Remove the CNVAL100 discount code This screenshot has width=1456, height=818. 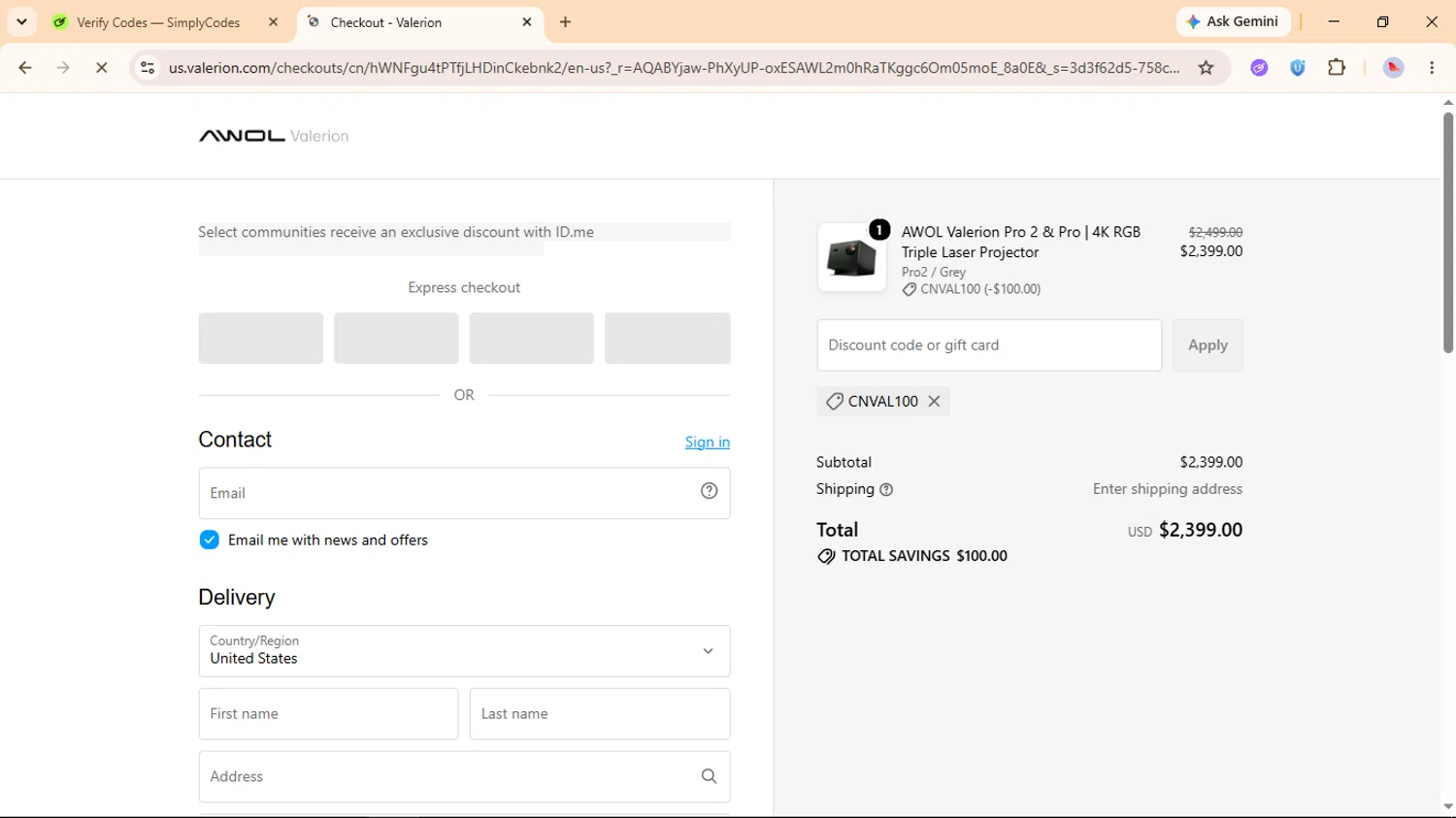pos(934,402)
